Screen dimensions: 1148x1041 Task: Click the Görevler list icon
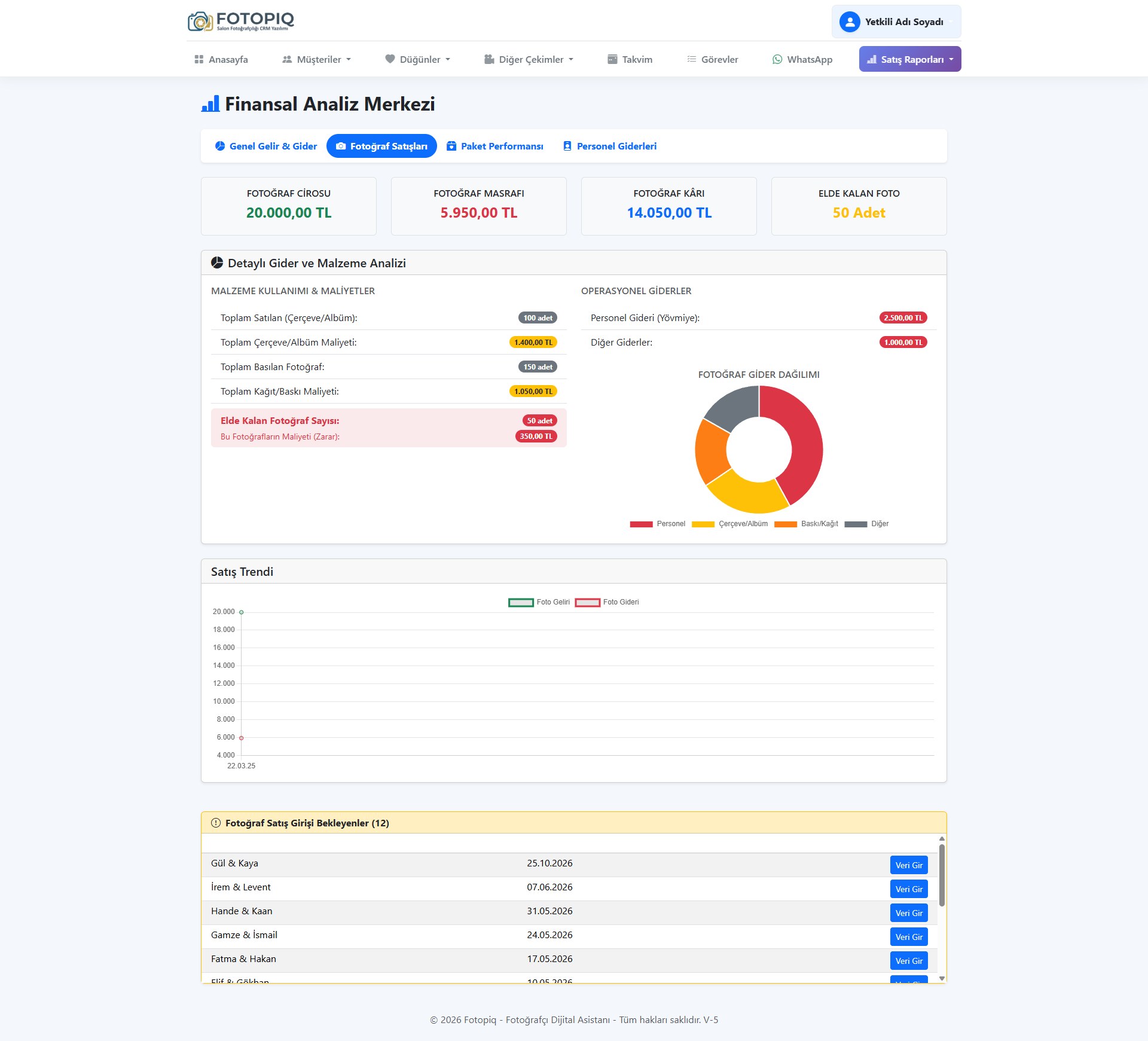point(691,59)
